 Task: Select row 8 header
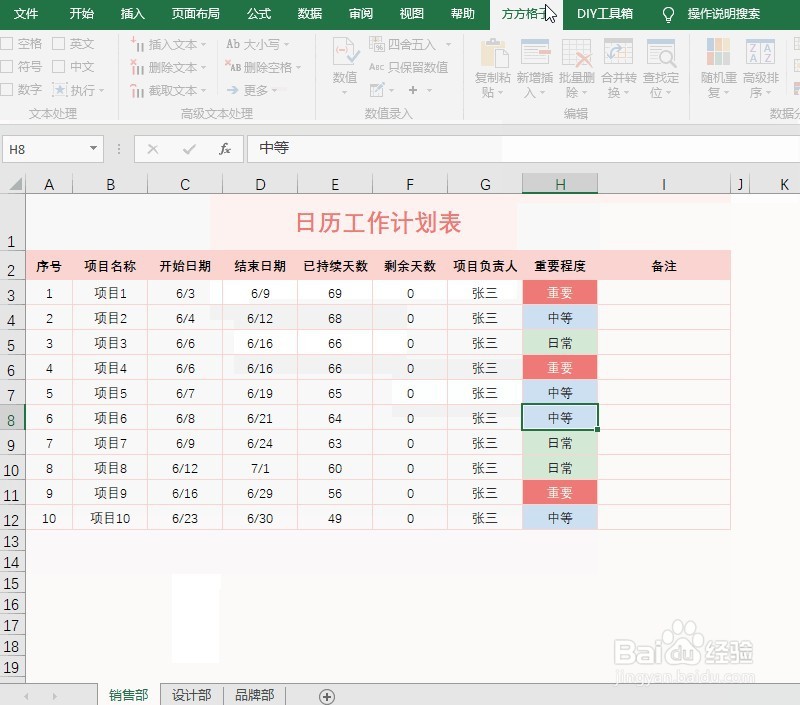(11, 419)
